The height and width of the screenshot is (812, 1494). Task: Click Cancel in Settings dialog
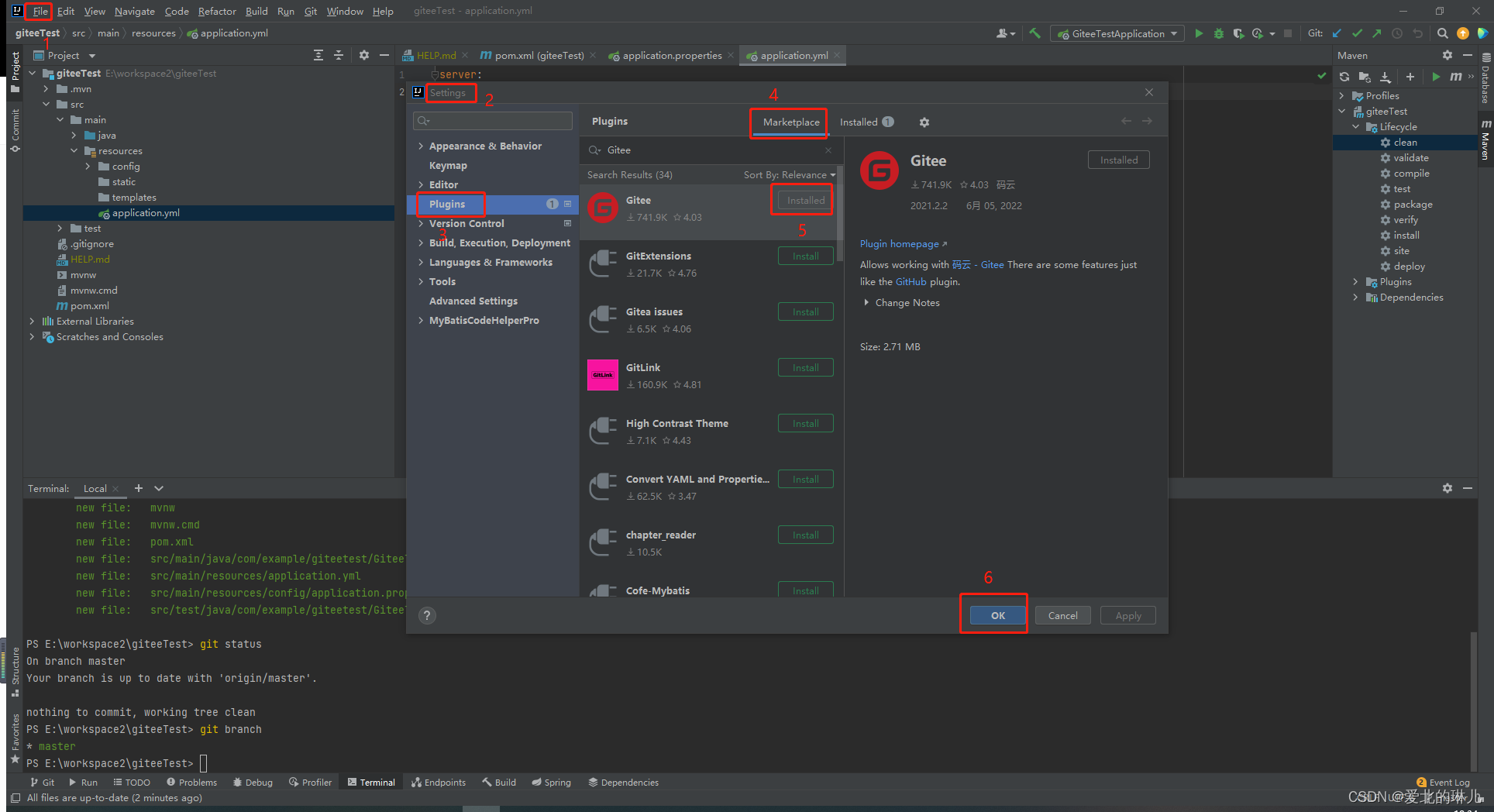click(1062, 616)
